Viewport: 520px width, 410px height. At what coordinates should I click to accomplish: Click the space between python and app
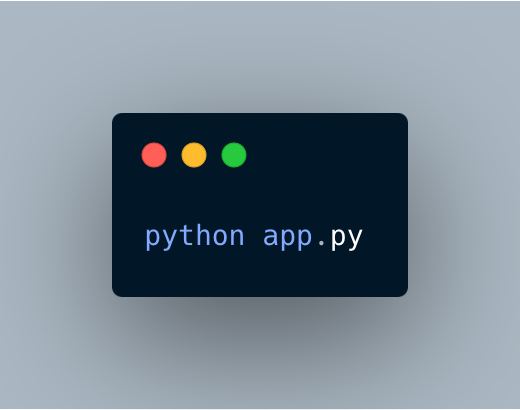(x=254, y=237)
